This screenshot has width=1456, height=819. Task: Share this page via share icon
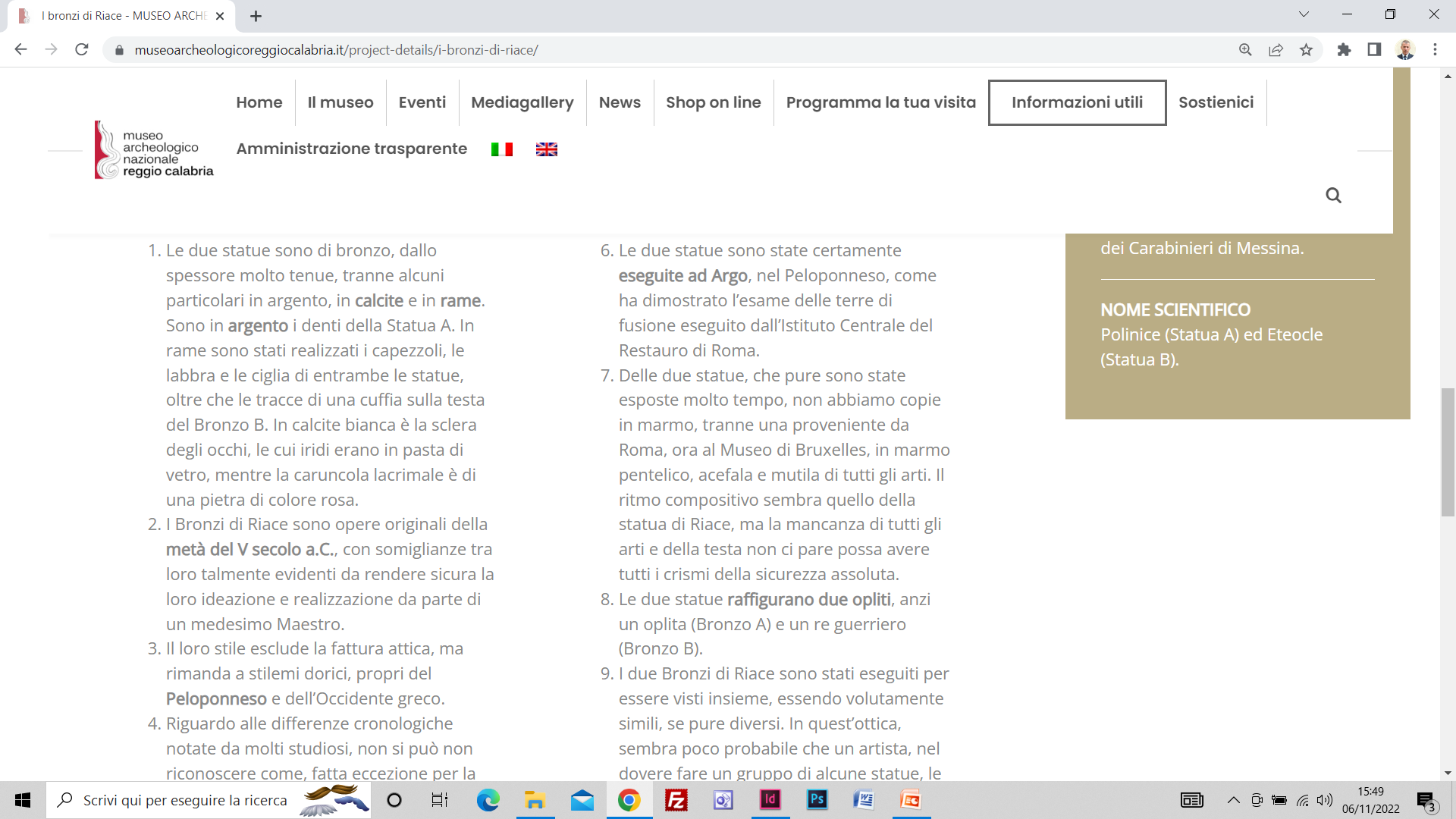point(1276,50)
